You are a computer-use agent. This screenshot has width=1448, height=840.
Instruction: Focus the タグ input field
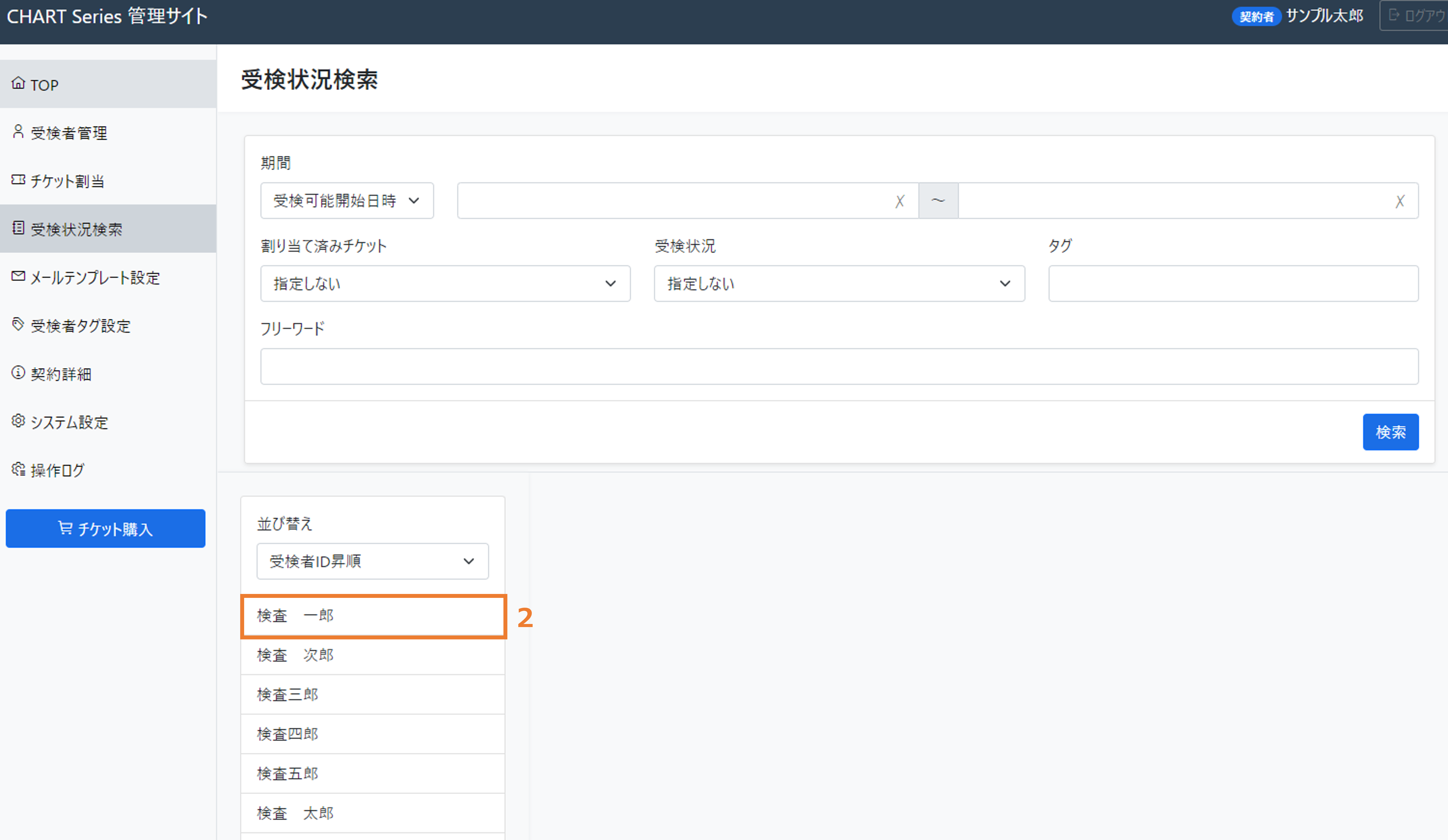point(1233,283)
